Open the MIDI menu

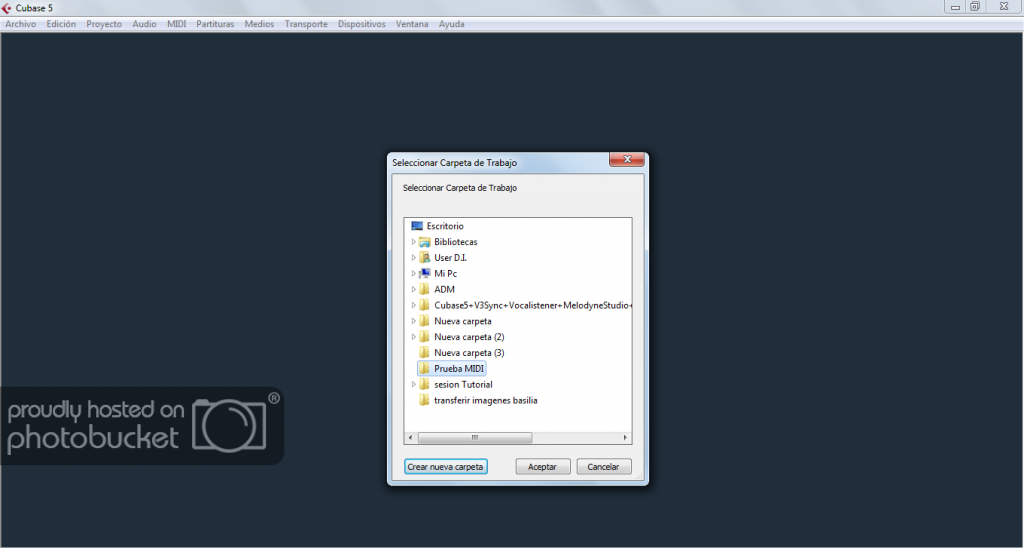[x=176, y=24]
